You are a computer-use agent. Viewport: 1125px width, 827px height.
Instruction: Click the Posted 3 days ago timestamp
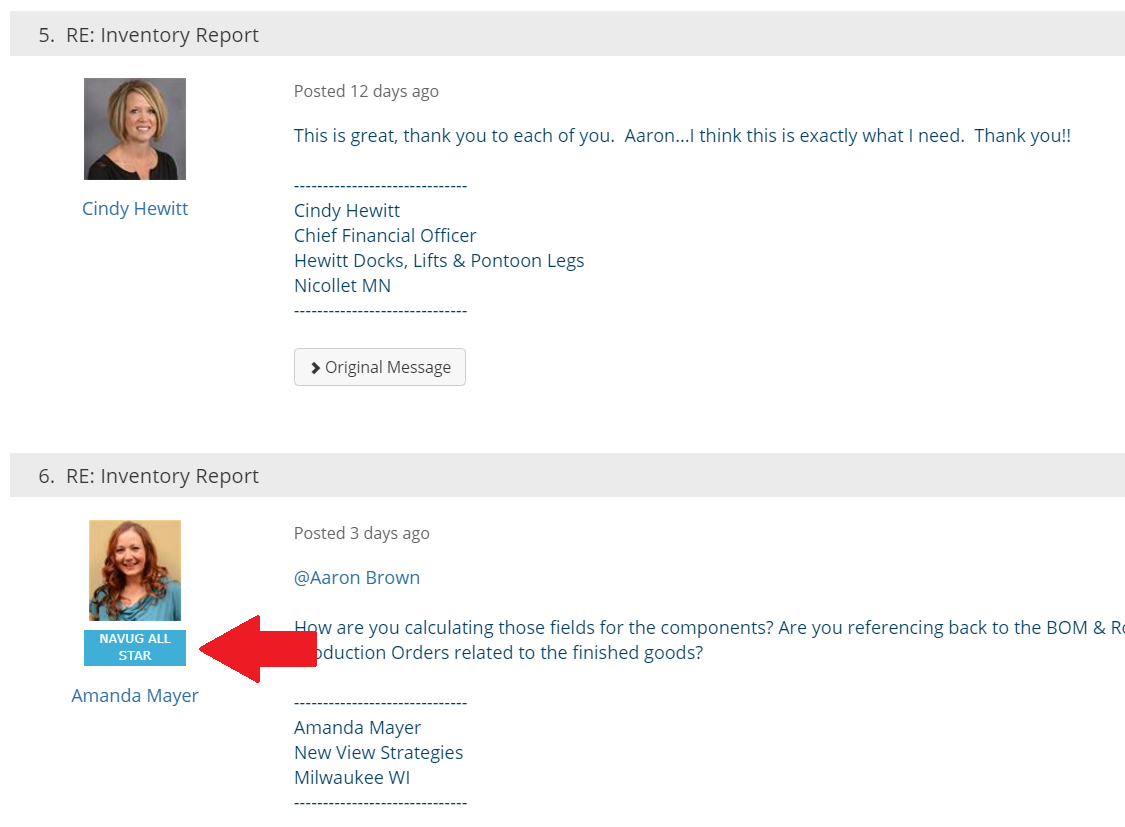361,533
